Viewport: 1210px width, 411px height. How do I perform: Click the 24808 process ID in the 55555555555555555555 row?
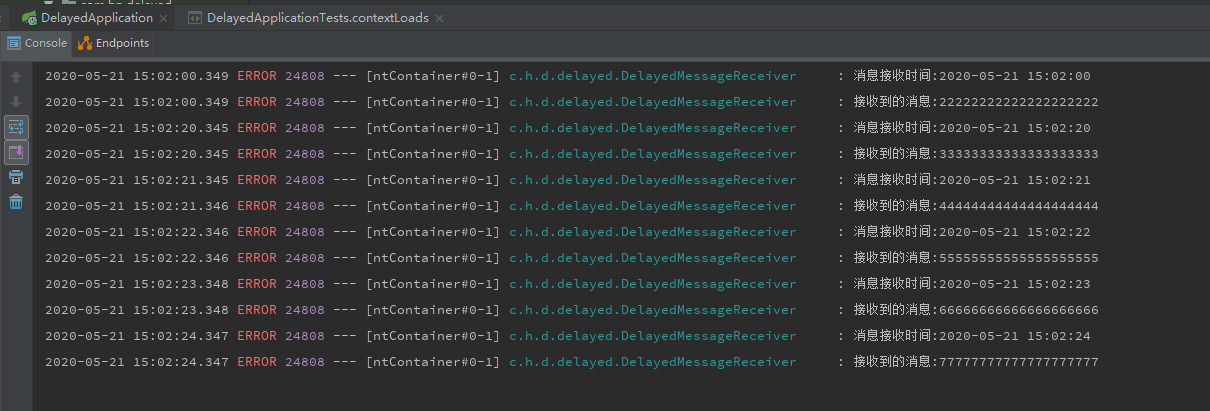point(305,258)
